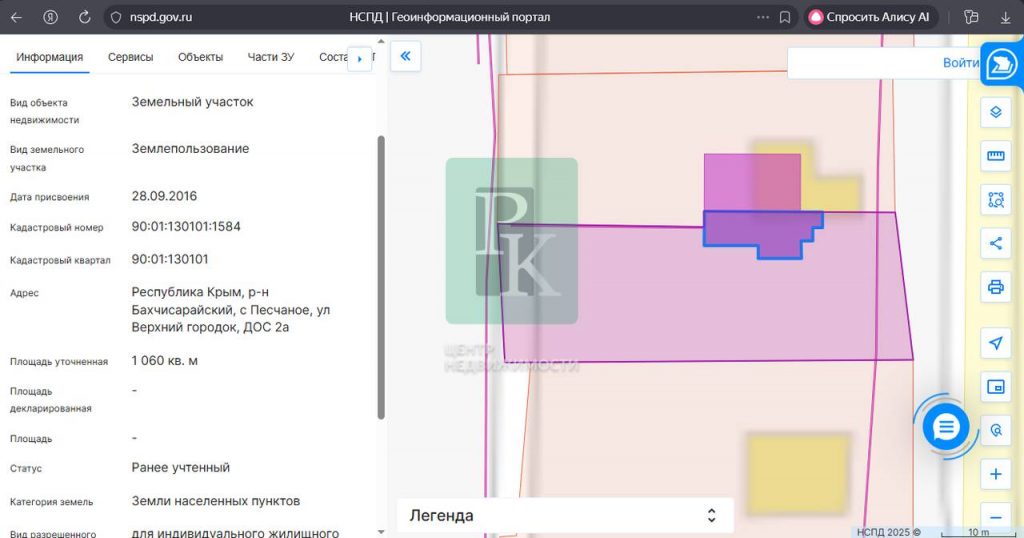This screenshot has width=1024, height=538.
Task: Locate my position on the map
Action: (x=995, y=343)
